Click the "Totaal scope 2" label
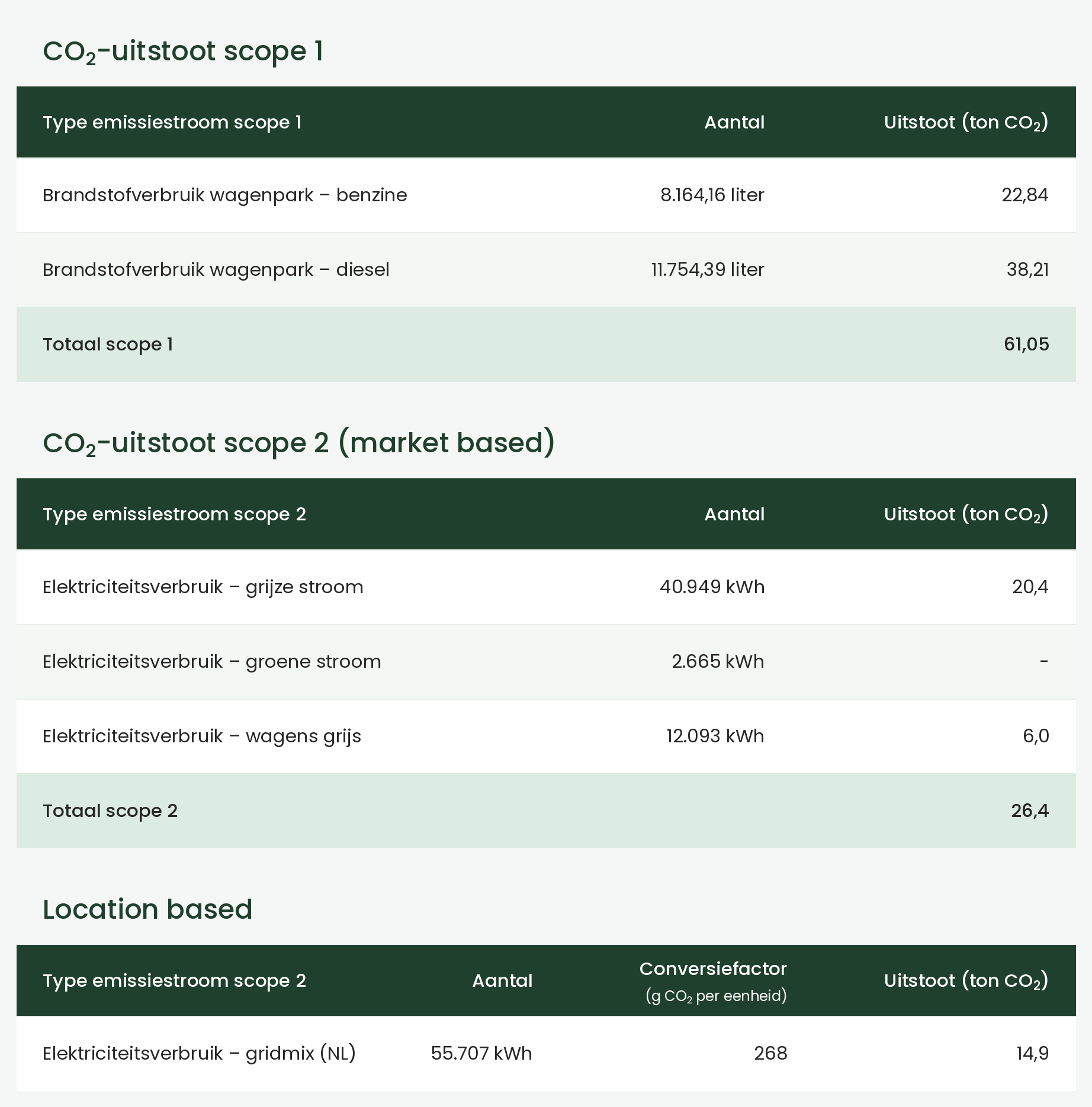 tap(110, 811)
